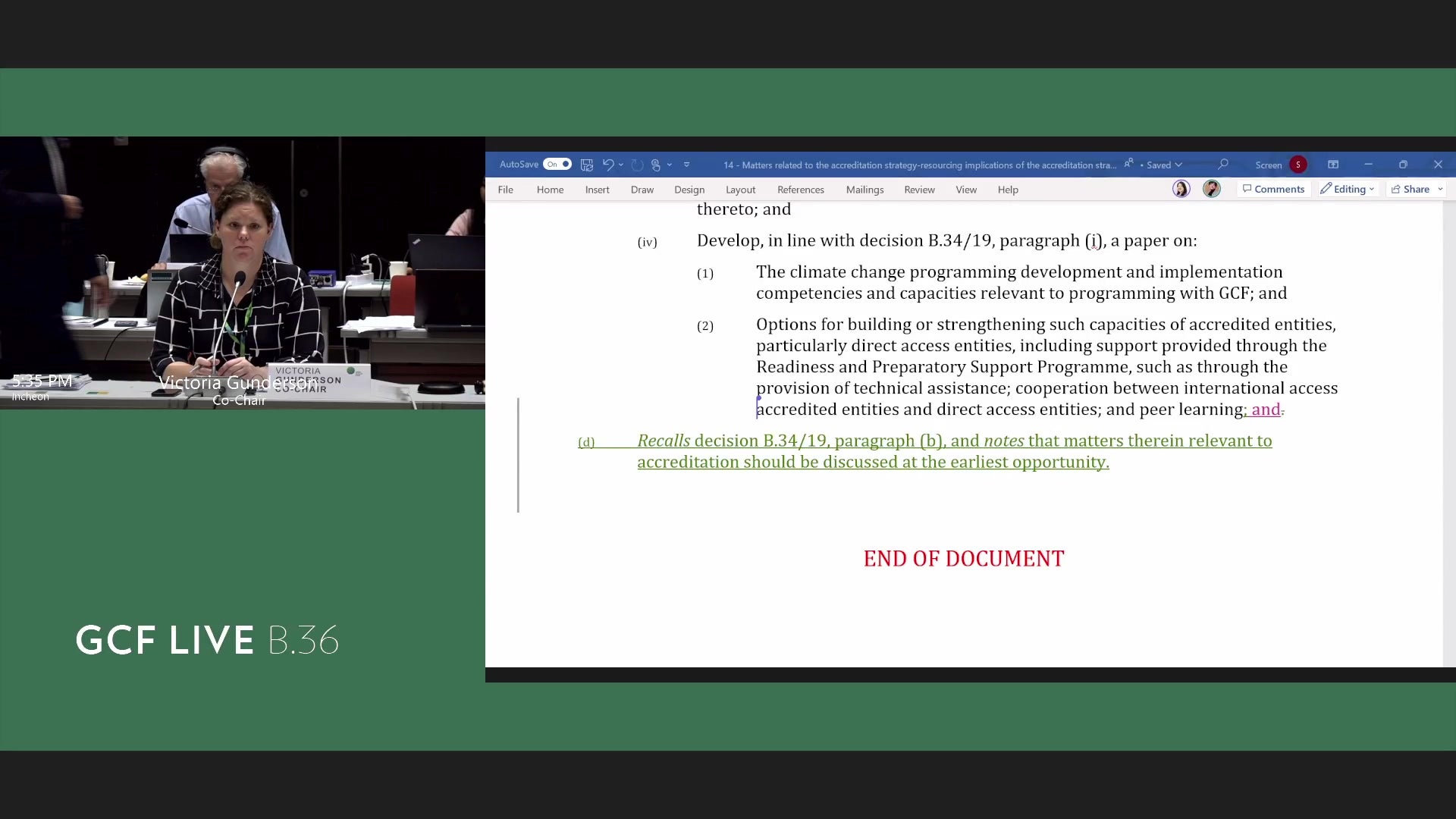Click the Redo icon
The height and width of the screenshot is (819, 1456).
pos(637,165)
